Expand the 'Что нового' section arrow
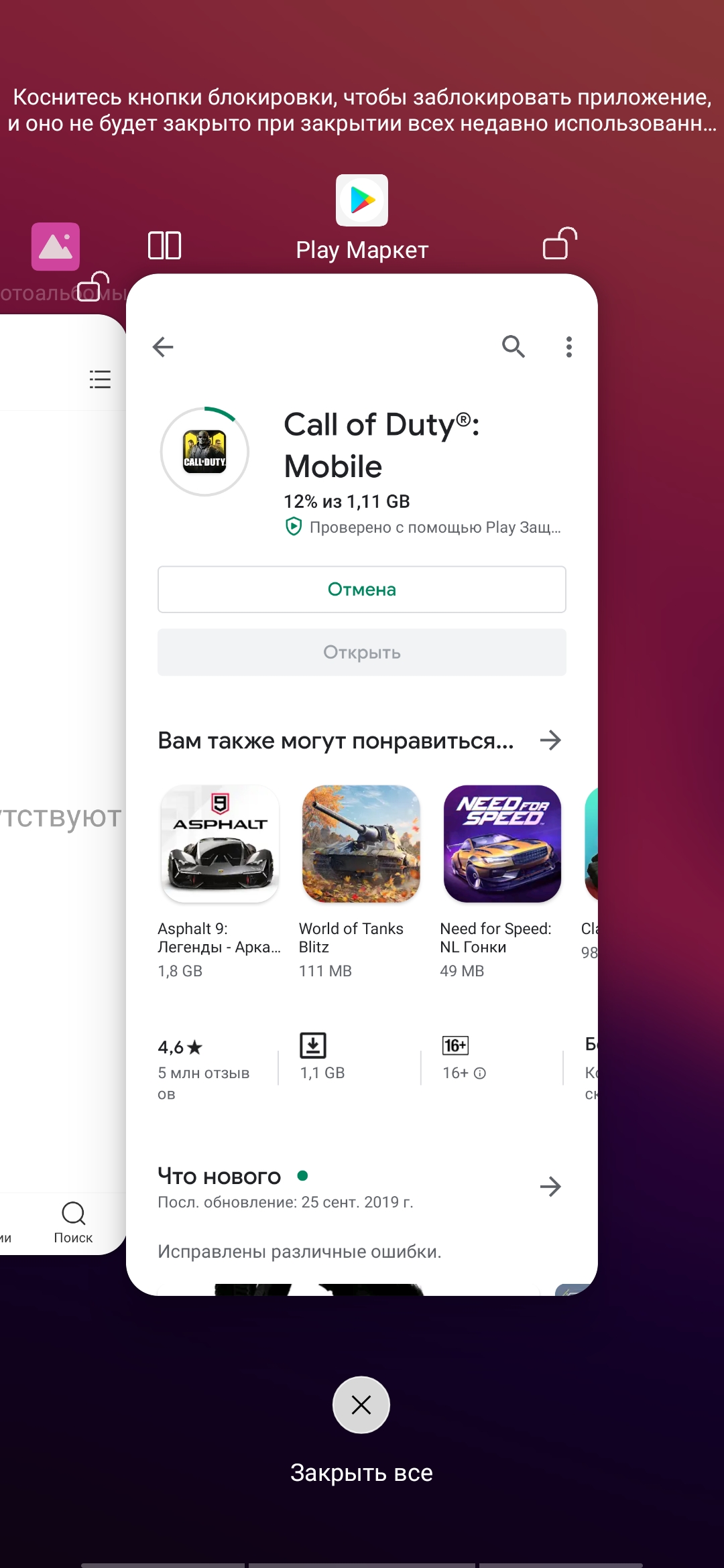Viewport: 724px width, 1568px height. click(x=550, y=1187)
